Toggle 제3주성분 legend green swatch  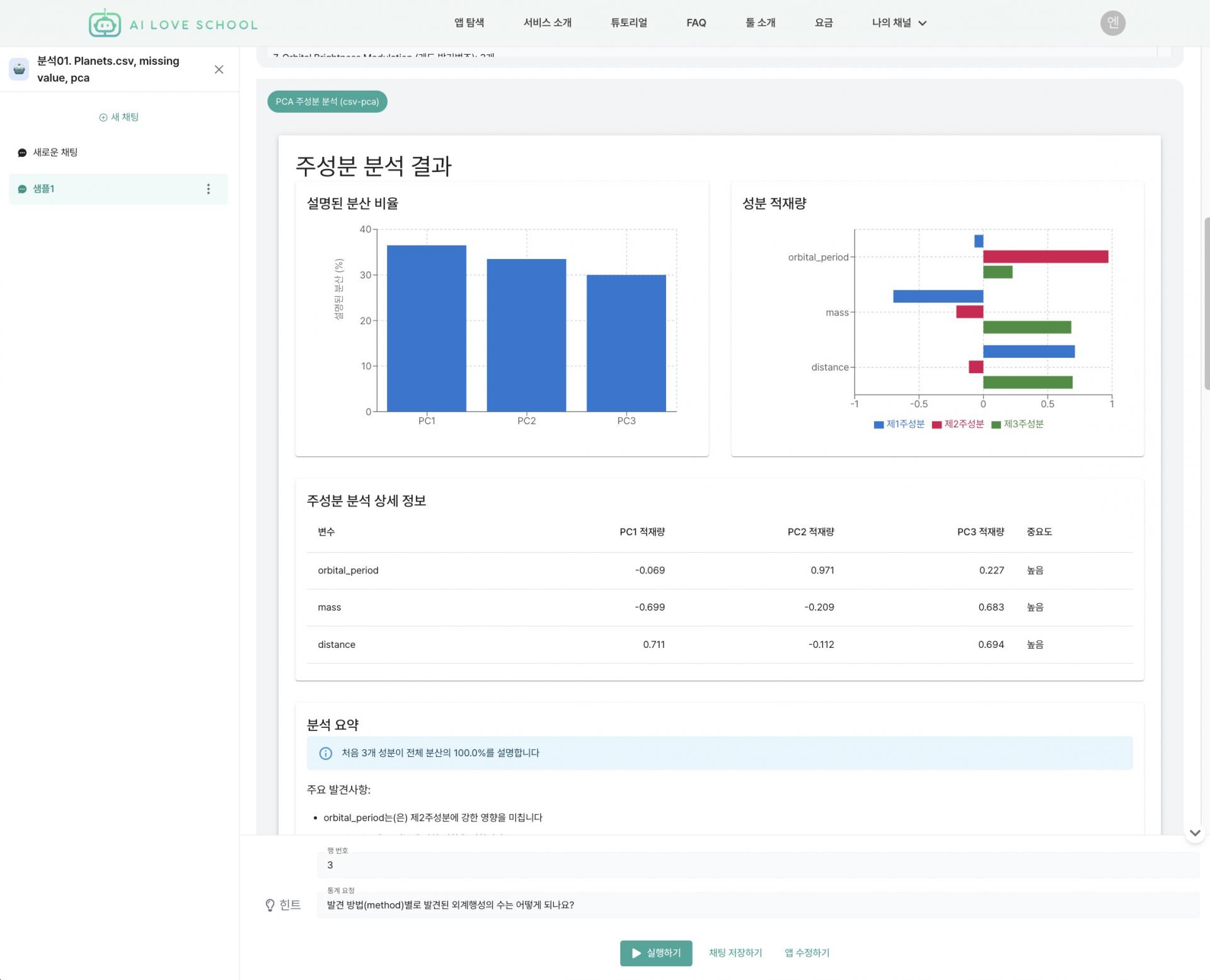click(x=996, y=425)
